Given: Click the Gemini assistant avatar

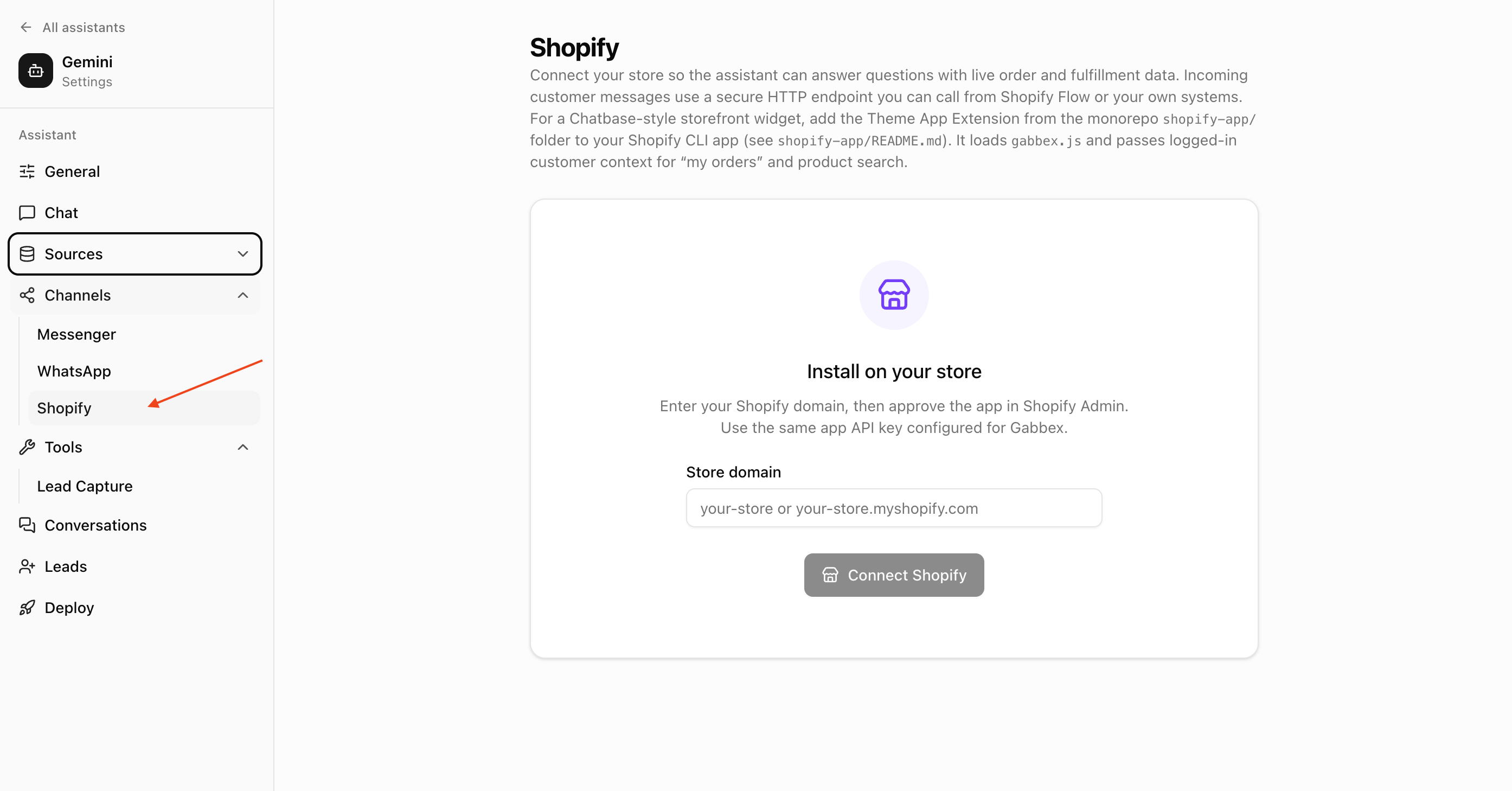Looking at the screenshot, I should (35, 71).
